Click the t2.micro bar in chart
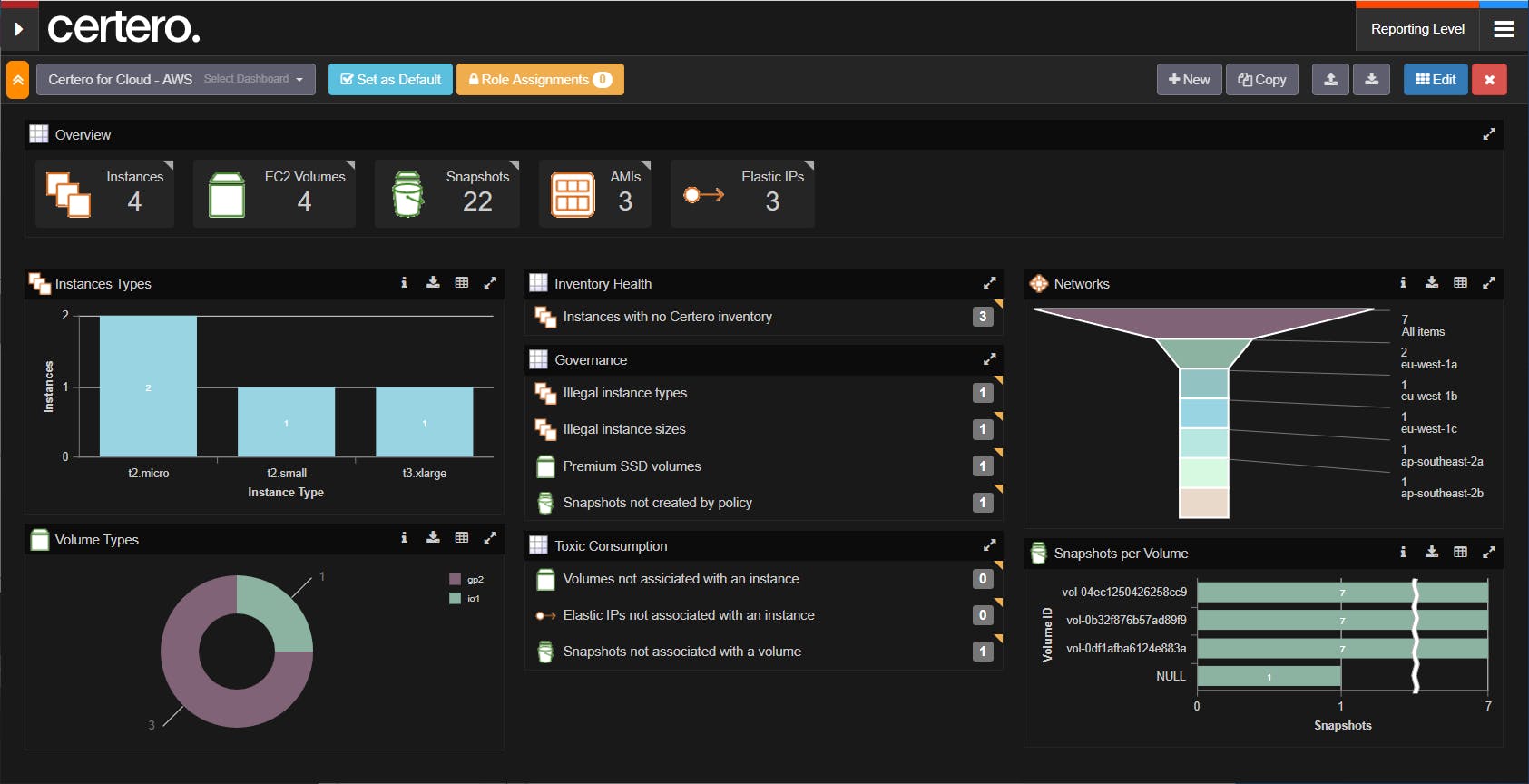1529x784 pixels. click(x=148, y=386)
